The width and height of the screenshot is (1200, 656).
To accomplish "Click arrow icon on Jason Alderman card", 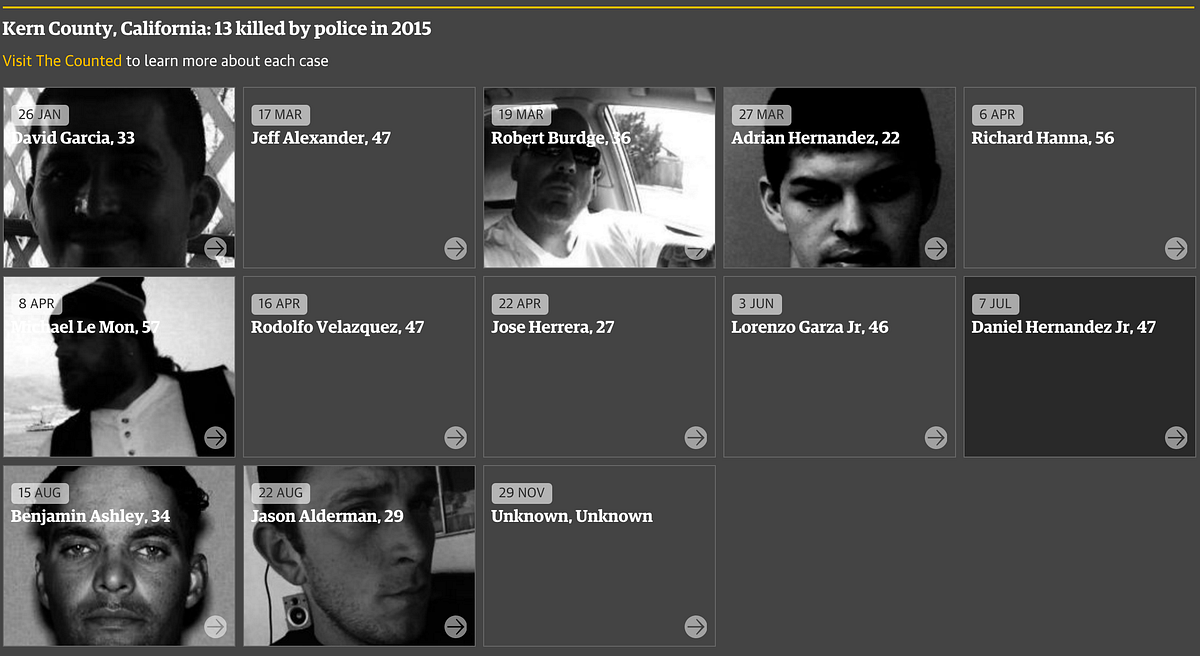I will 455,626.
